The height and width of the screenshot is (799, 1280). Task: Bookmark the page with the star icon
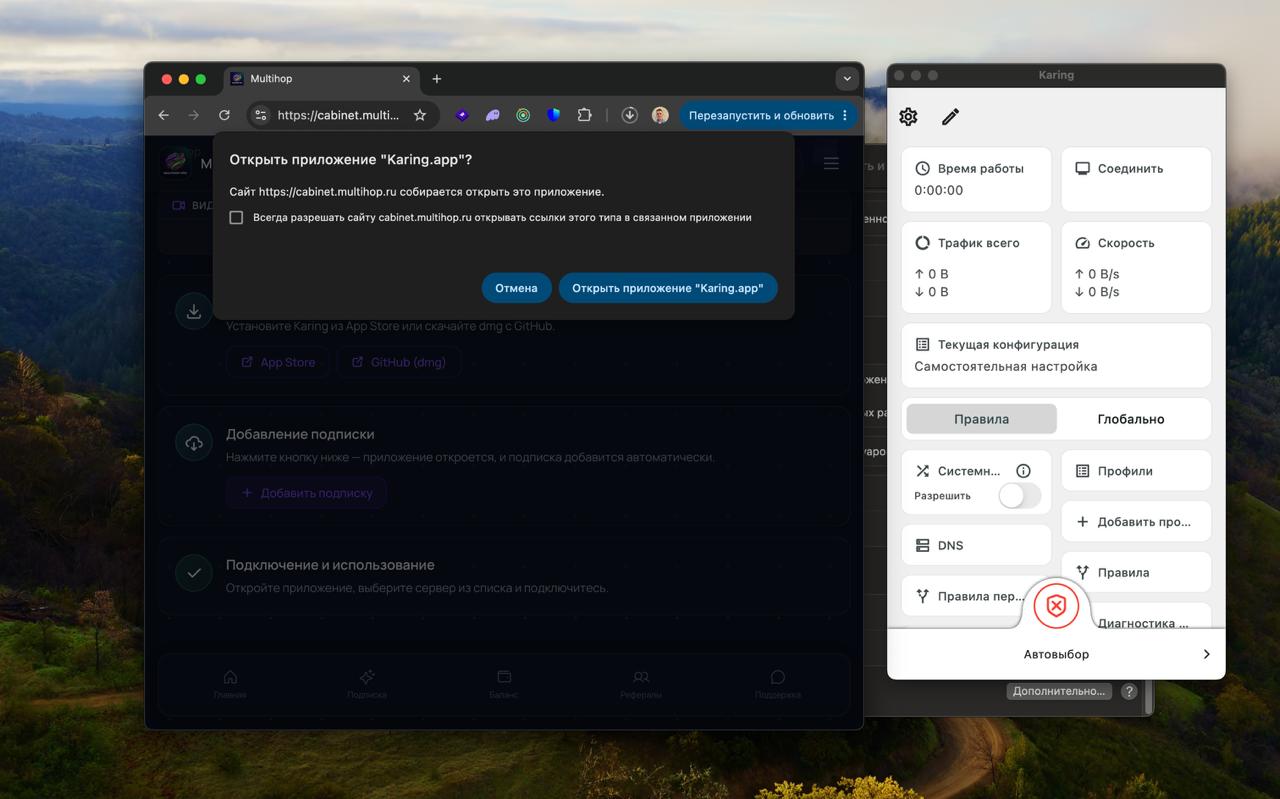[420, 116]
